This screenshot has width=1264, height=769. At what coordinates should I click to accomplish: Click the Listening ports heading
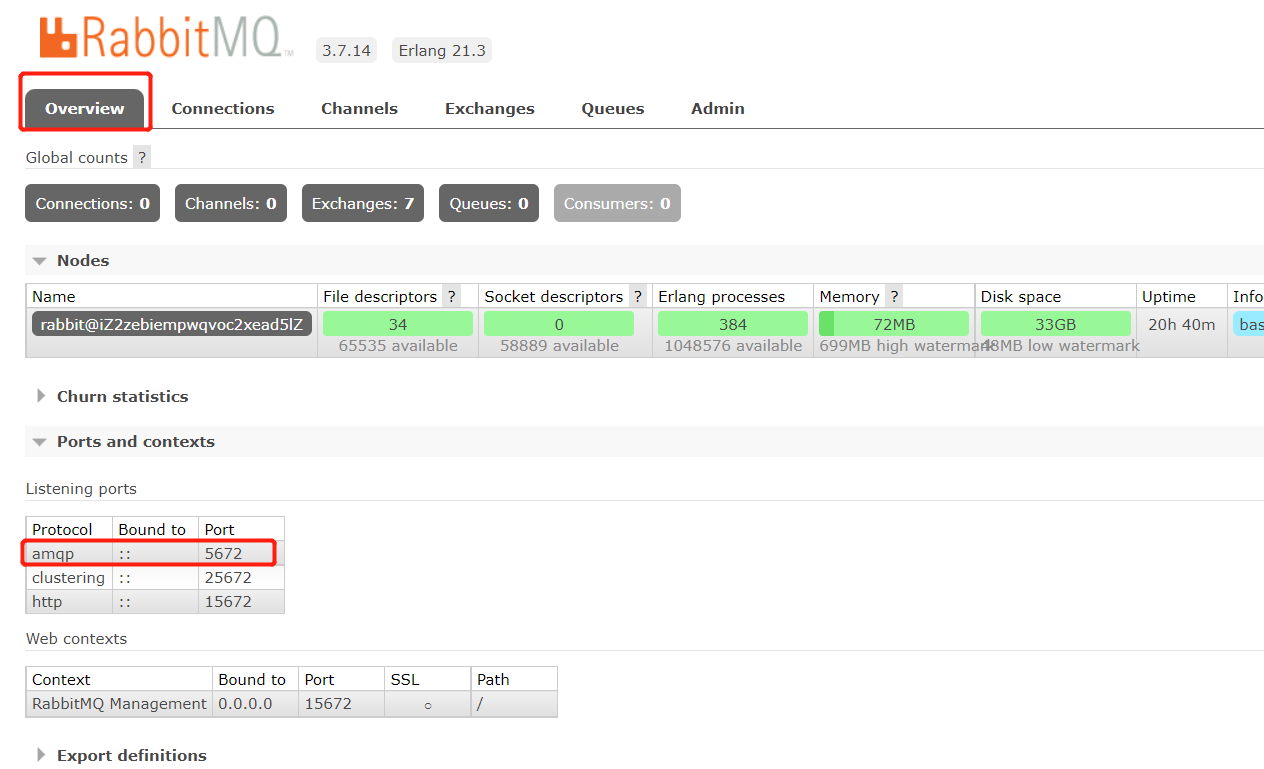tap(81, 489)
